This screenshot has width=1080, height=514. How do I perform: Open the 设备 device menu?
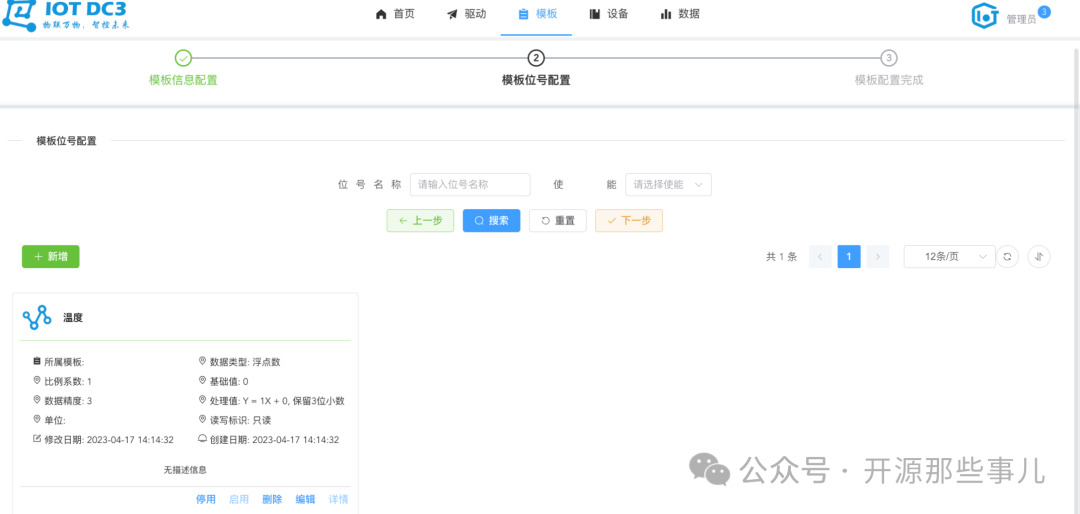point(609,14)
